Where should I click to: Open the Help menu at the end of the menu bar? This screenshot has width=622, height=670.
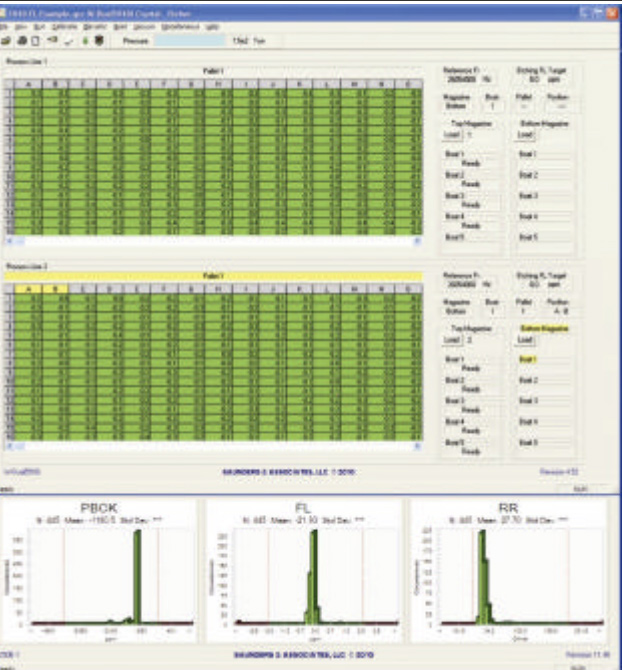212,26
